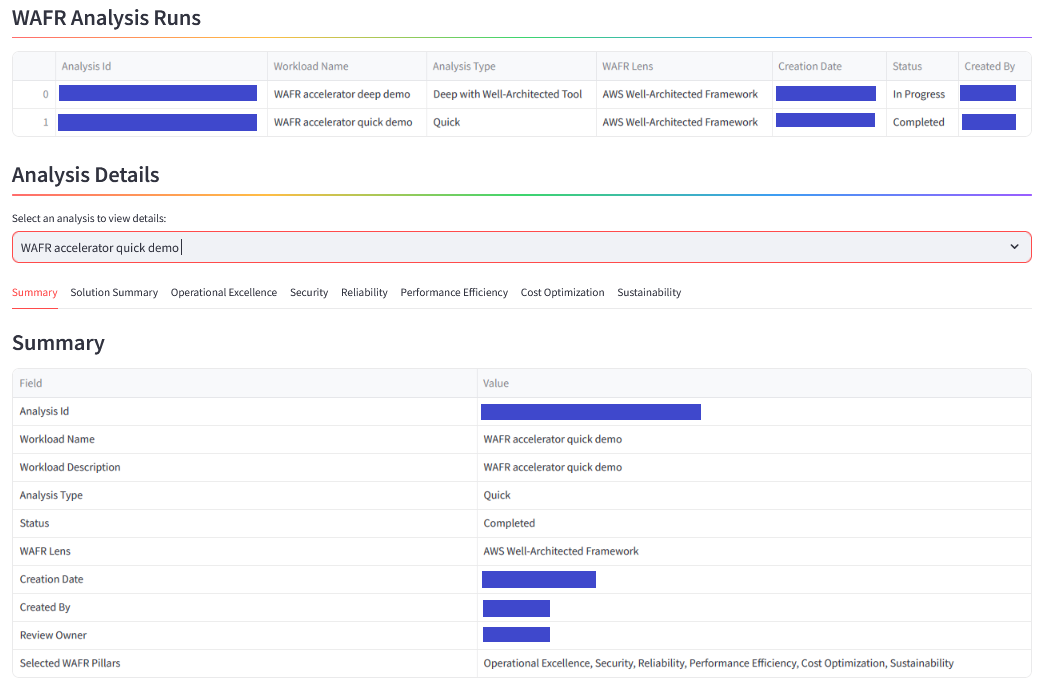Select row index 0 in runs table
This screenshot has width=1058, height=690.
click(34, 94)
